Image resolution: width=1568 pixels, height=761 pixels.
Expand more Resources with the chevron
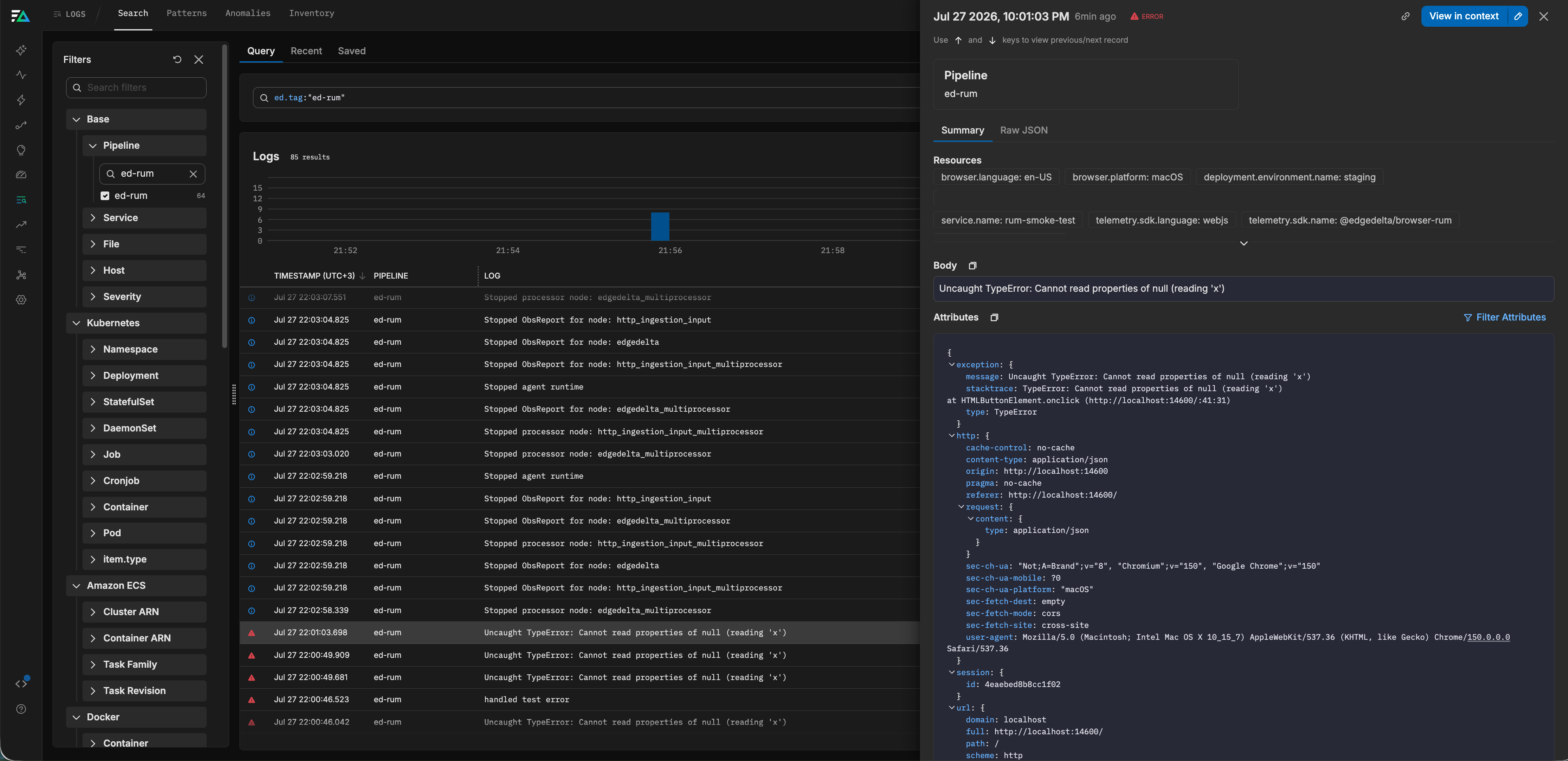pos(1244,244)
